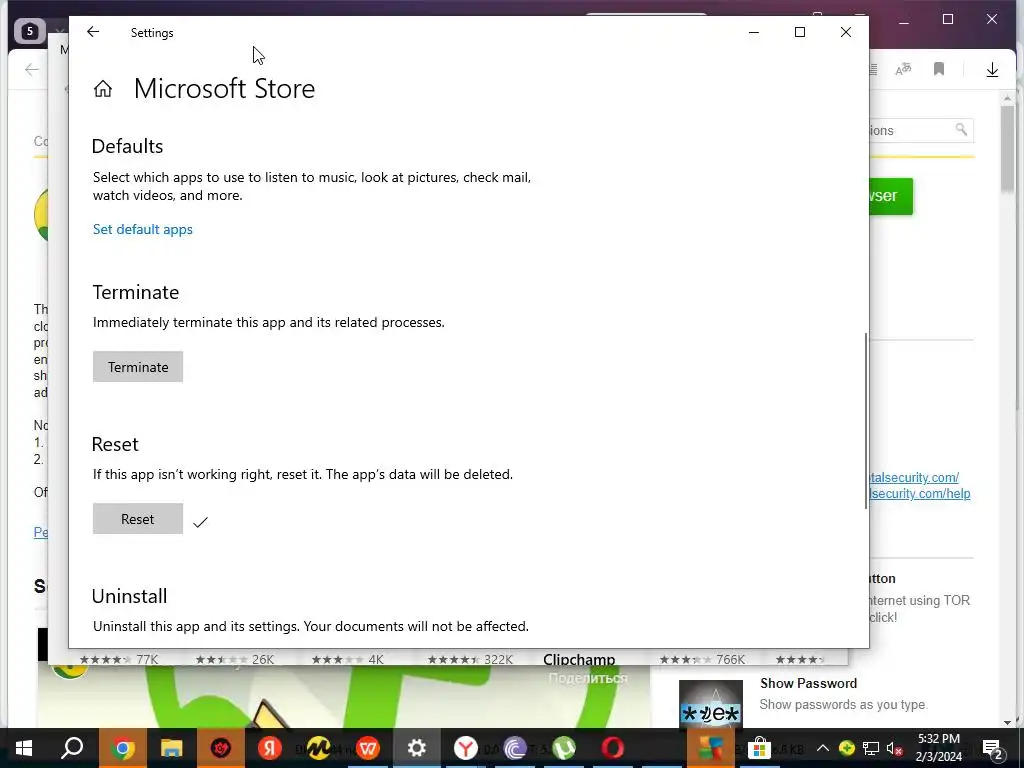Open BitTorrent from the taskbar

point(515,748)
